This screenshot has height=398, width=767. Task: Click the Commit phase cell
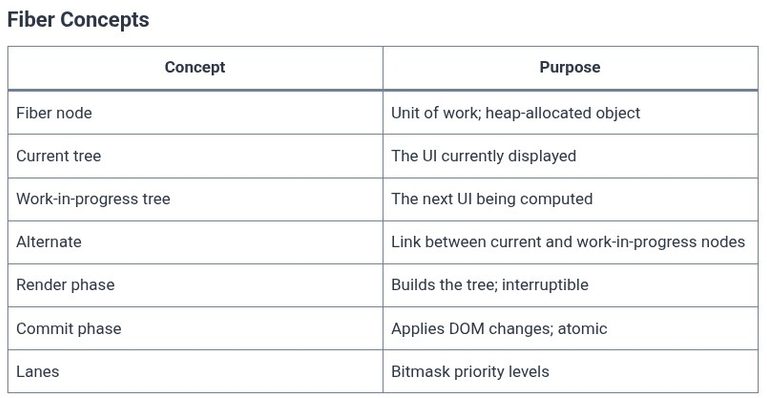coord(195,328)
